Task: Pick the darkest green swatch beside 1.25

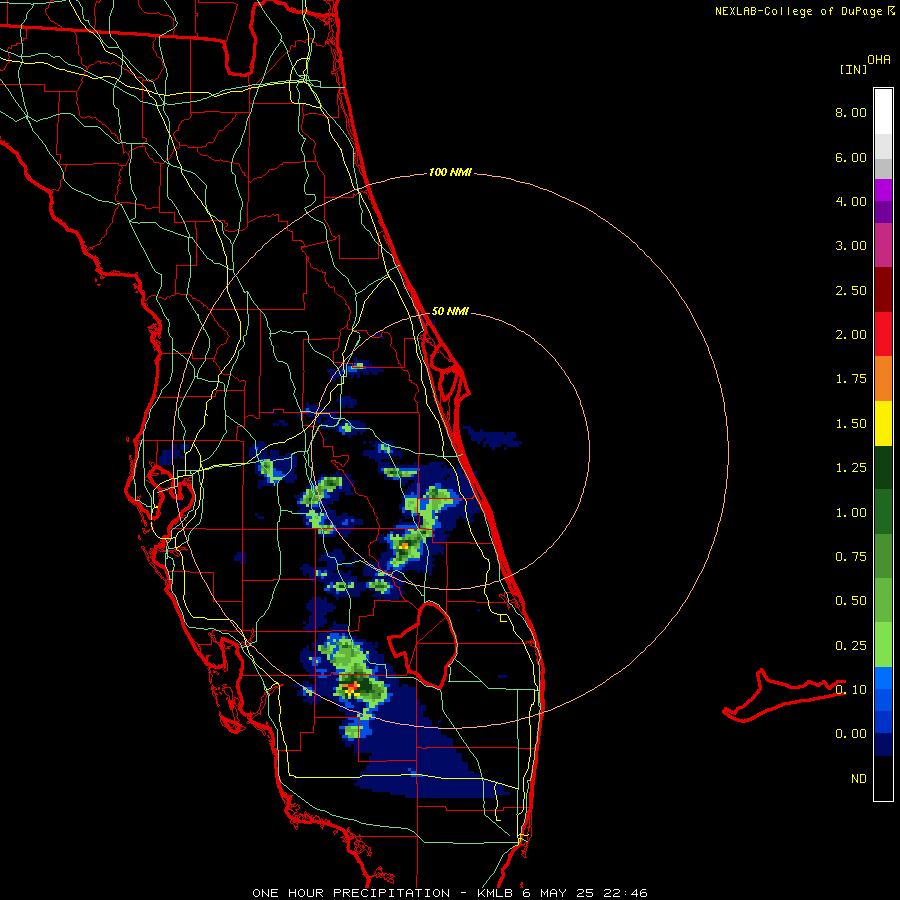Action: (883, 468)
